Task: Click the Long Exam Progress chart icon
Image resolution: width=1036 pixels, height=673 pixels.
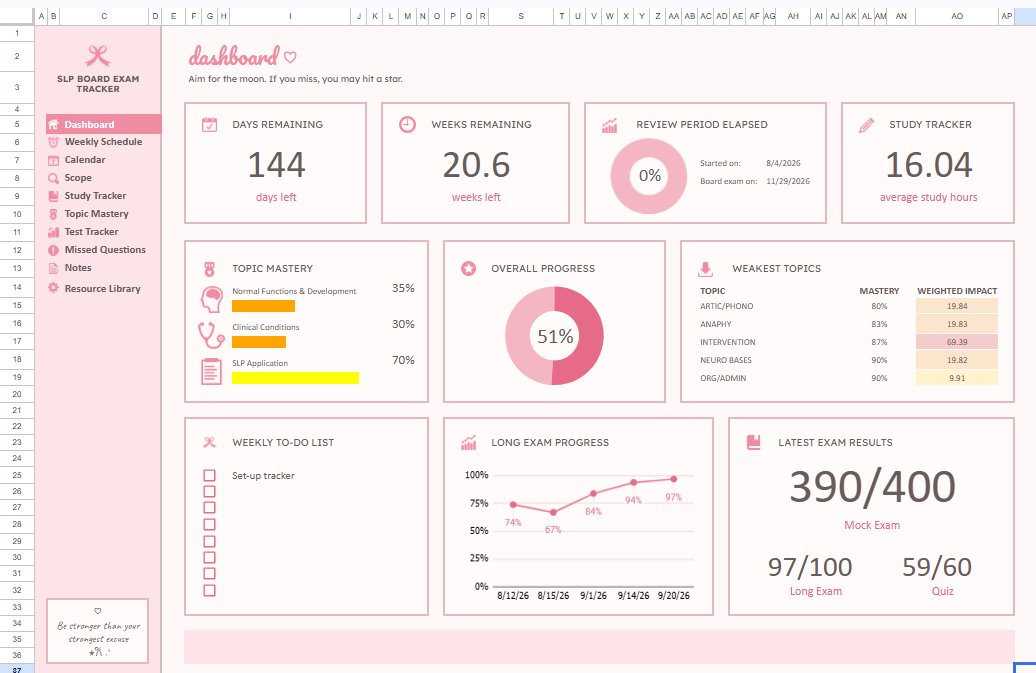Action: pos(468,443)
